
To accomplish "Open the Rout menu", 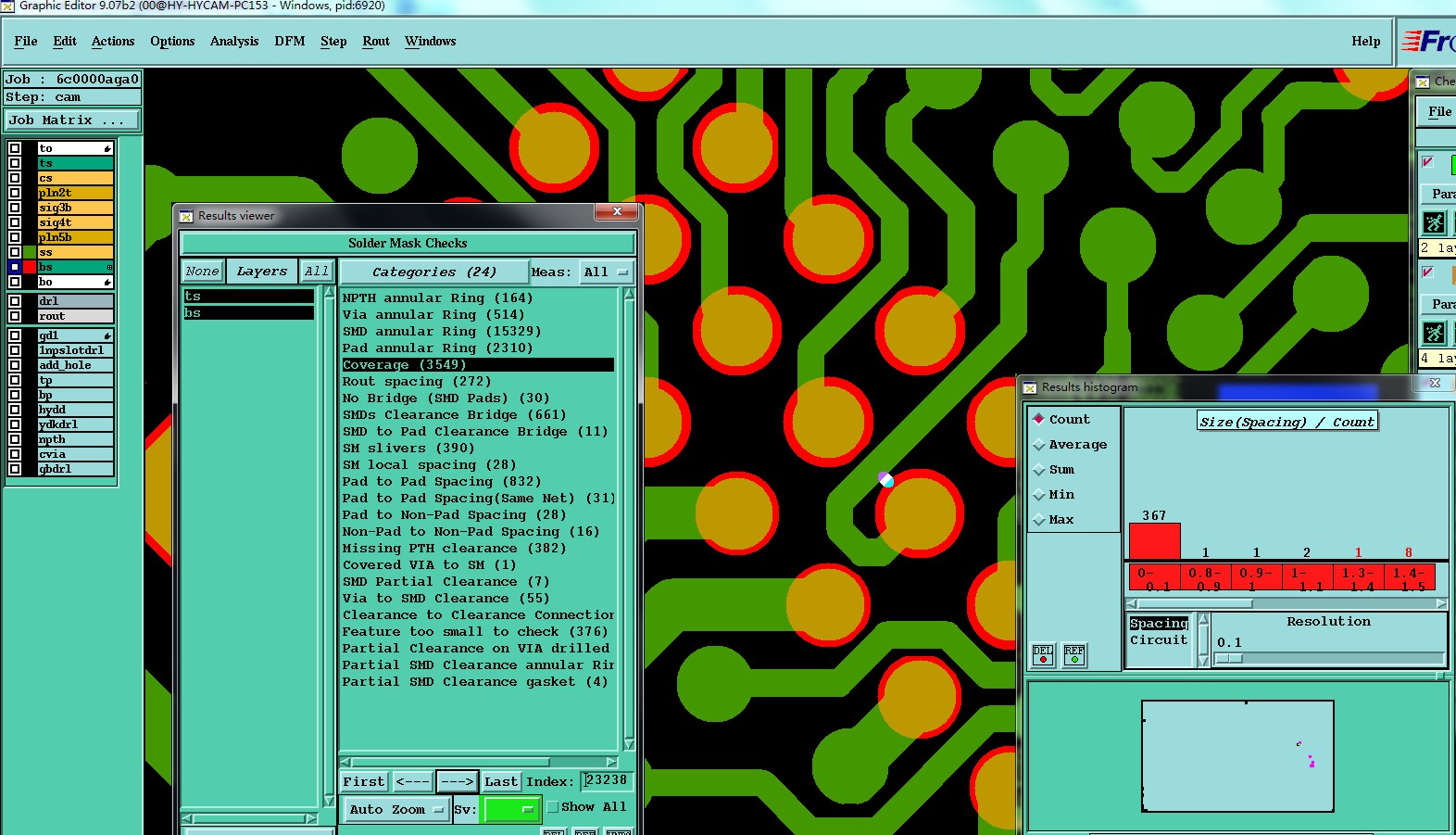I will (376, 41).
